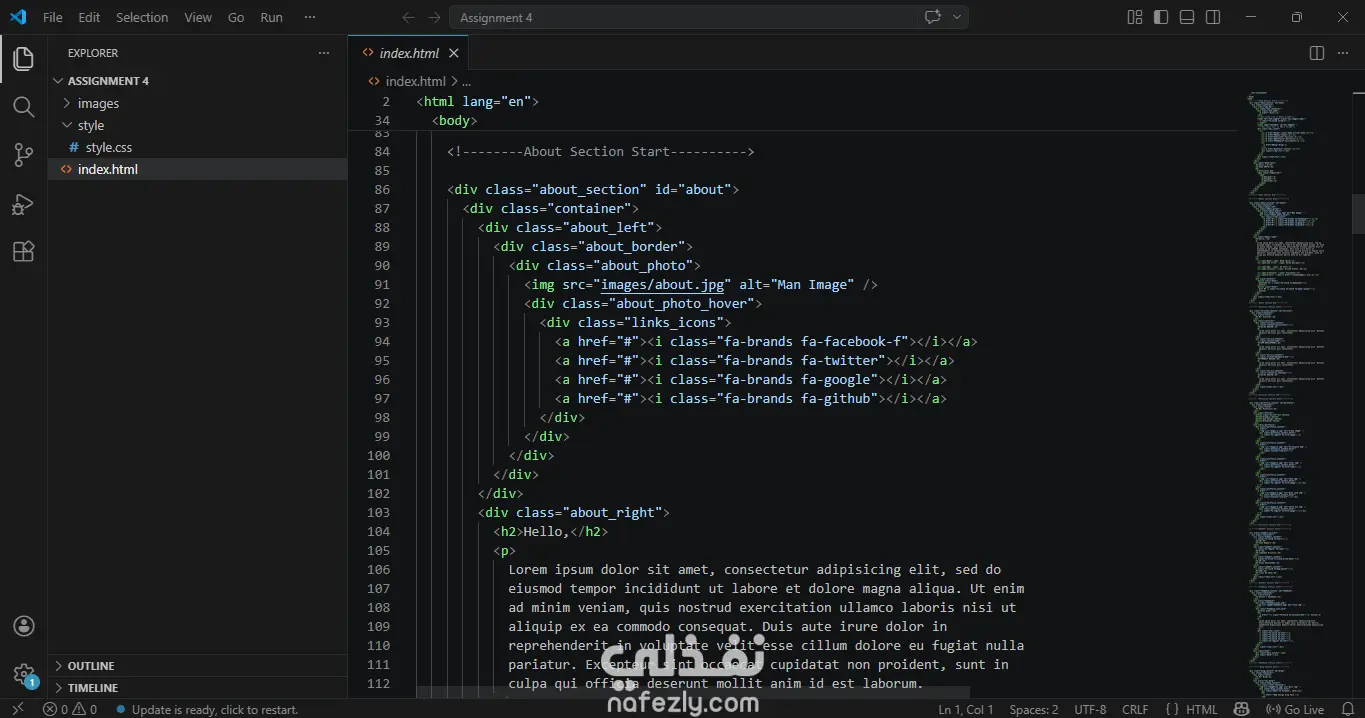Open Explorer Views and More Actions ellipsis
Viewport: 1365px width, 718px height.
coord(323,53)
